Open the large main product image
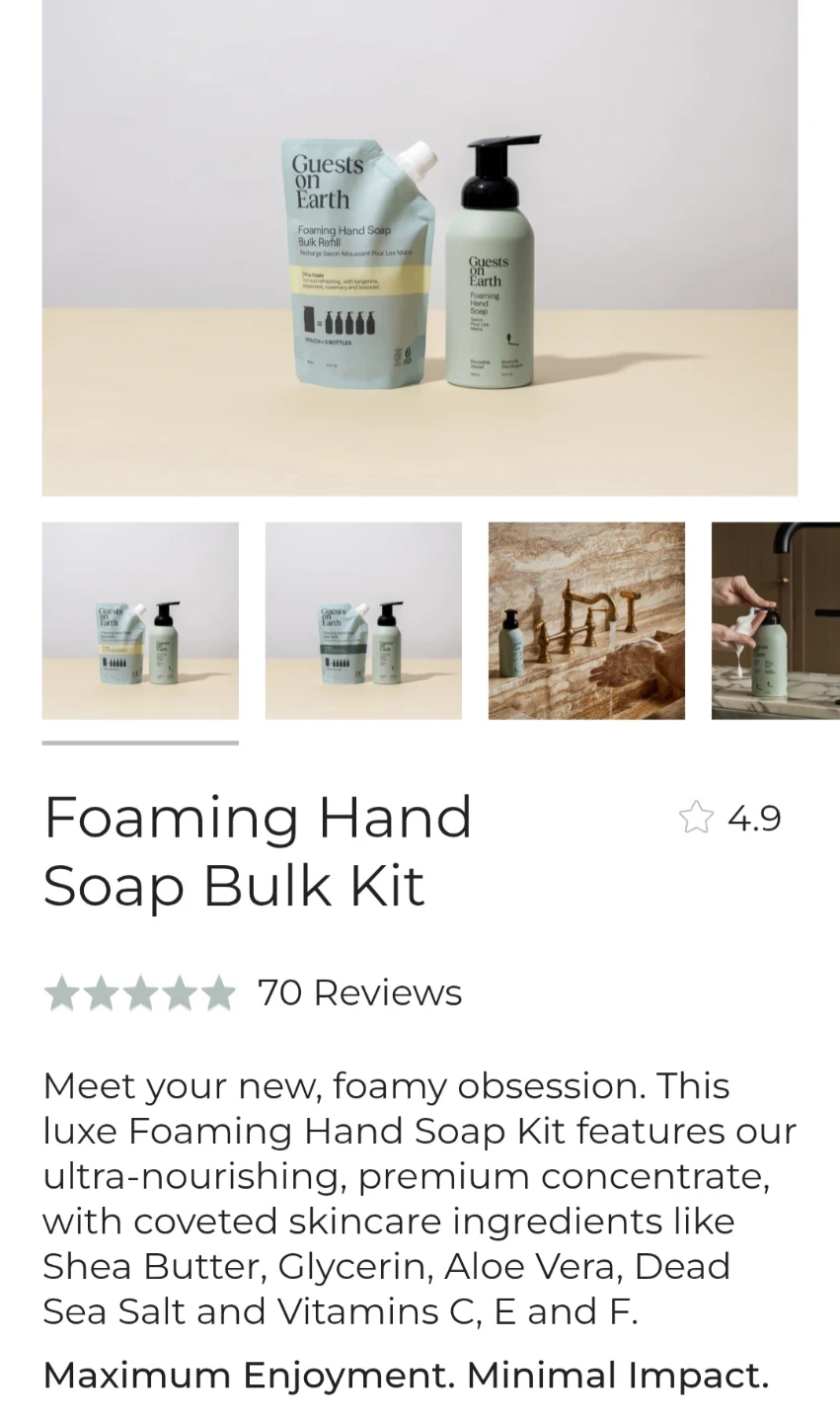The width and height of the screenshot is (840, 1422). [x=420, y=247]
